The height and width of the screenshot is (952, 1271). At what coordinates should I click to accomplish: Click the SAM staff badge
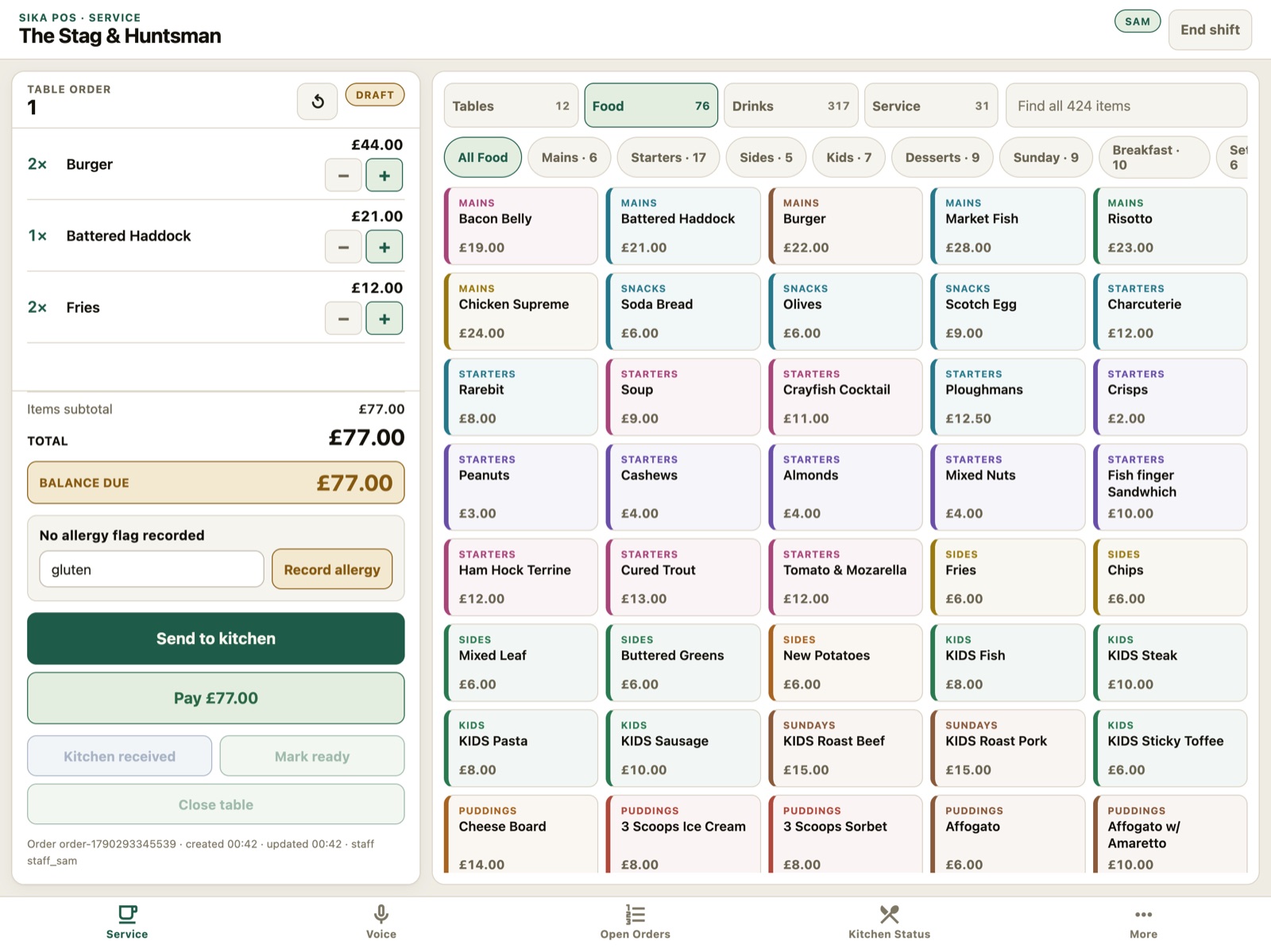[x=1138, y=21]
